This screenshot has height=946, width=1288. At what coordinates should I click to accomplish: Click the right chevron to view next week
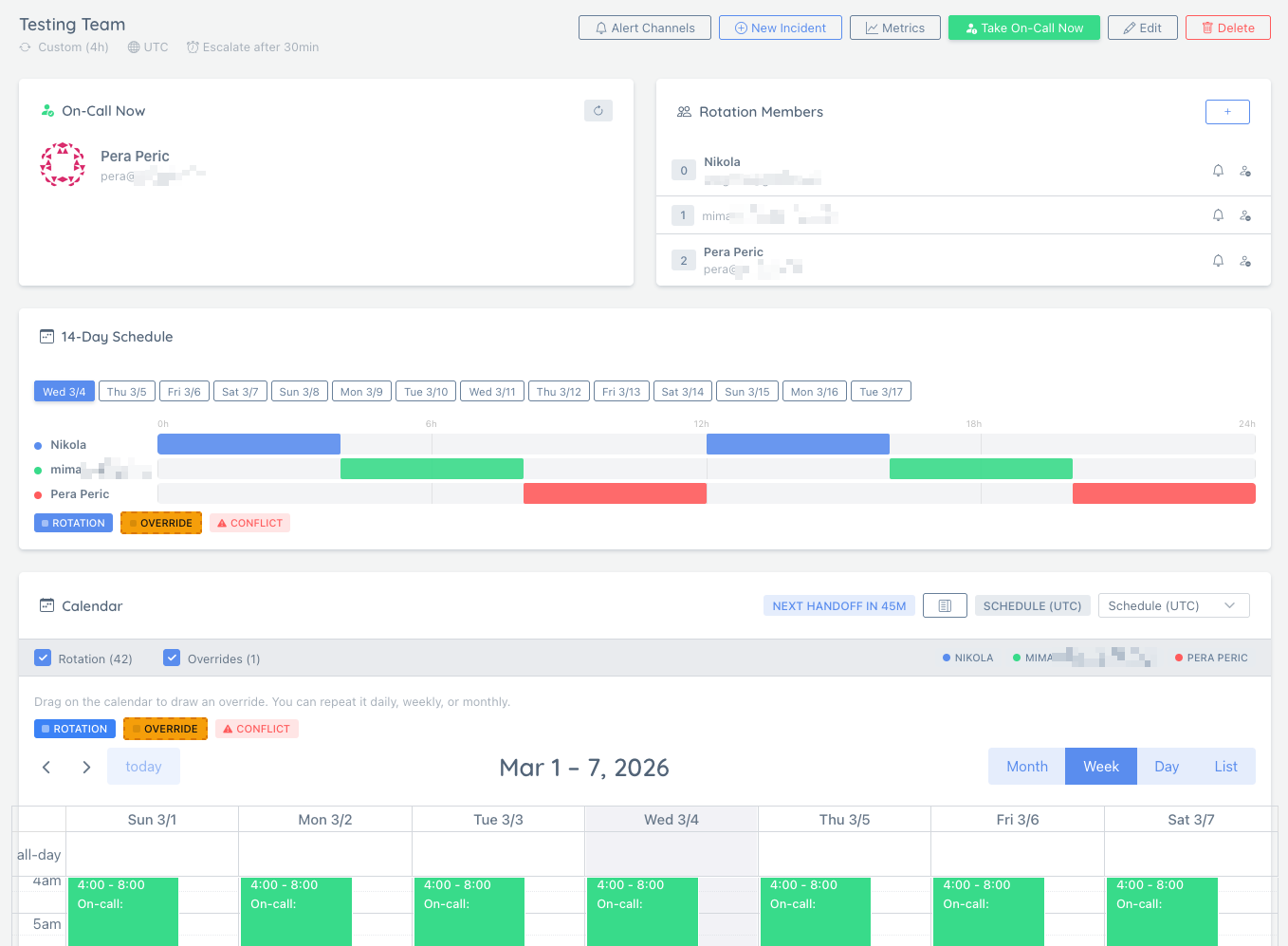[x=86, y=767]
